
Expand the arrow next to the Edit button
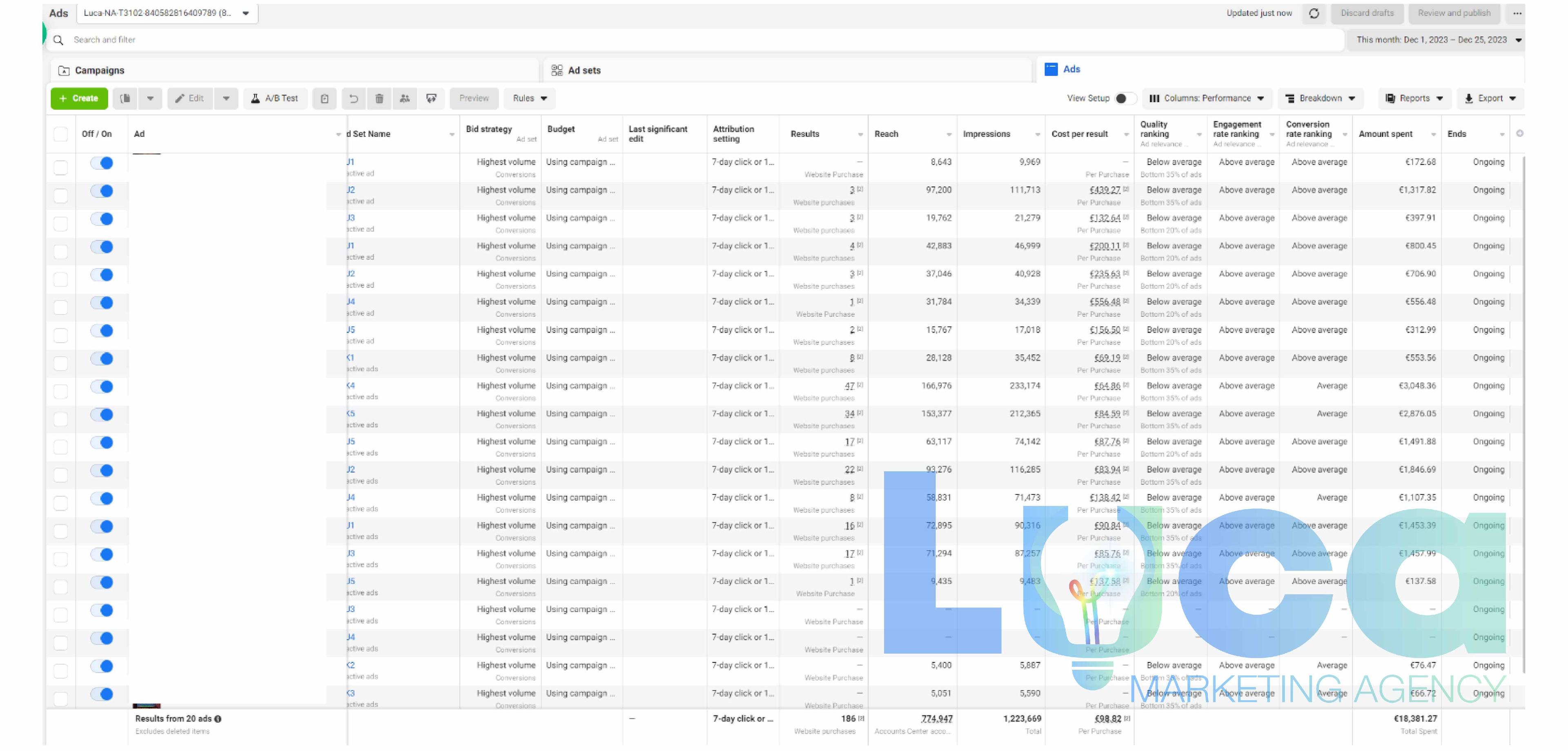226,98
